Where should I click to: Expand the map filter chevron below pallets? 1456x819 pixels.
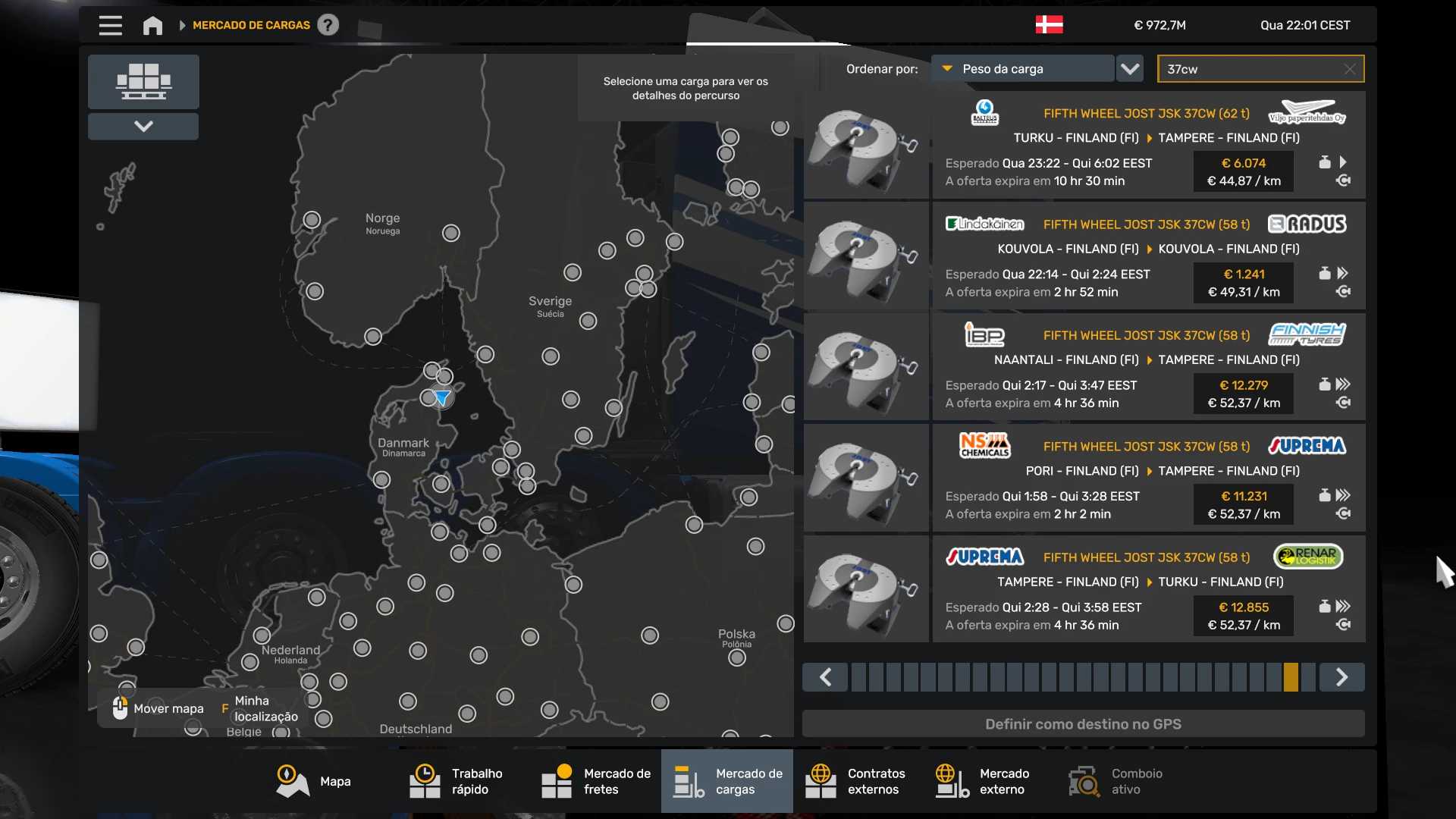pos(143,126)
